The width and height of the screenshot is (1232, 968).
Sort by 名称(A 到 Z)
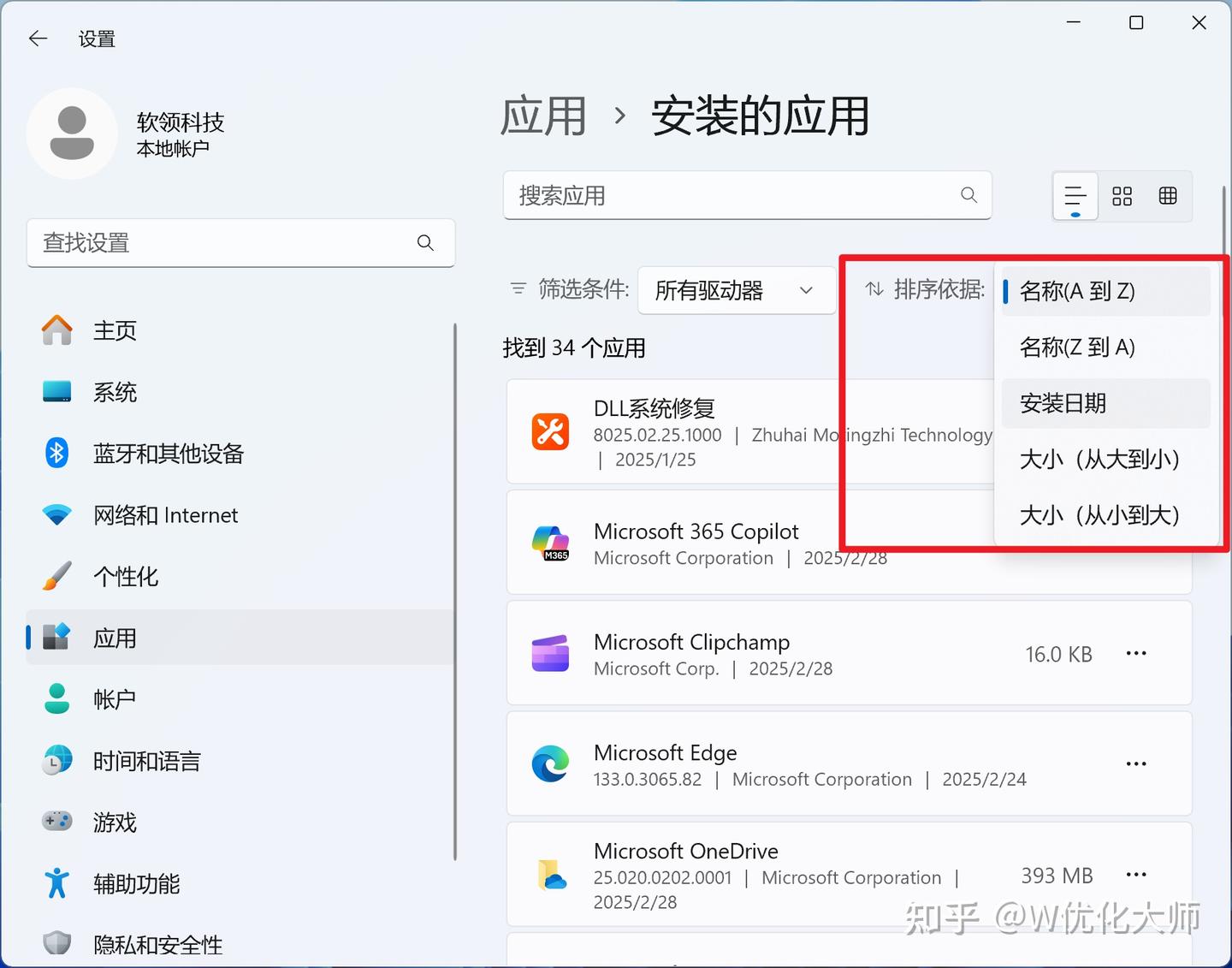click(x=1105, y=291)
